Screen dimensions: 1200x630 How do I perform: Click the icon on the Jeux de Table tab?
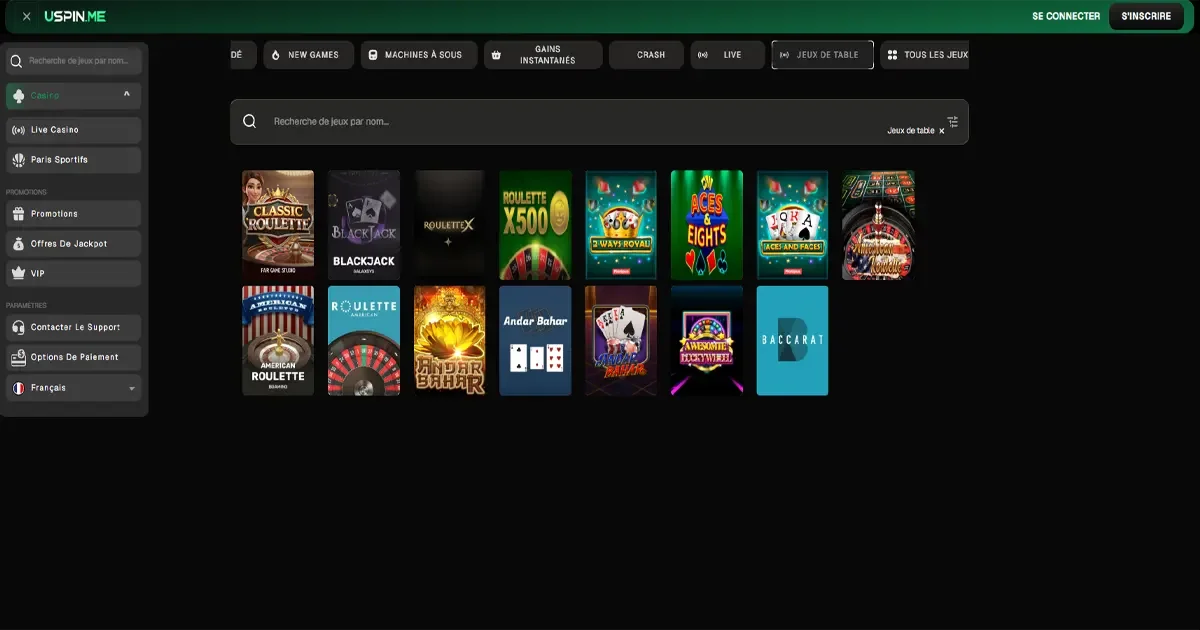point(784,55)
